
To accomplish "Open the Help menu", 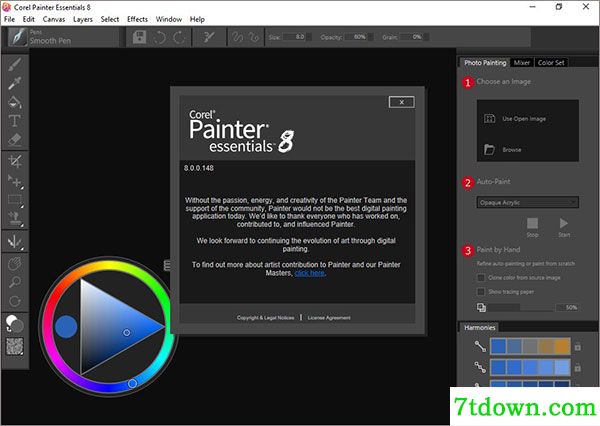I will pyautogui.click(x=197, y=19).
